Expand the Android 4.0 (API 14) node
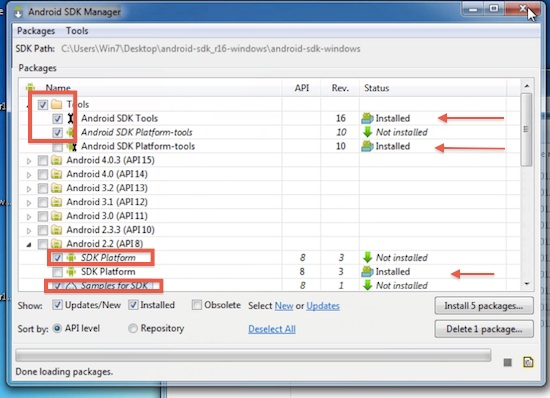Image resolution: width=550 pixels, height=398 pixels. pyautogui.click(x=29, y=175)
